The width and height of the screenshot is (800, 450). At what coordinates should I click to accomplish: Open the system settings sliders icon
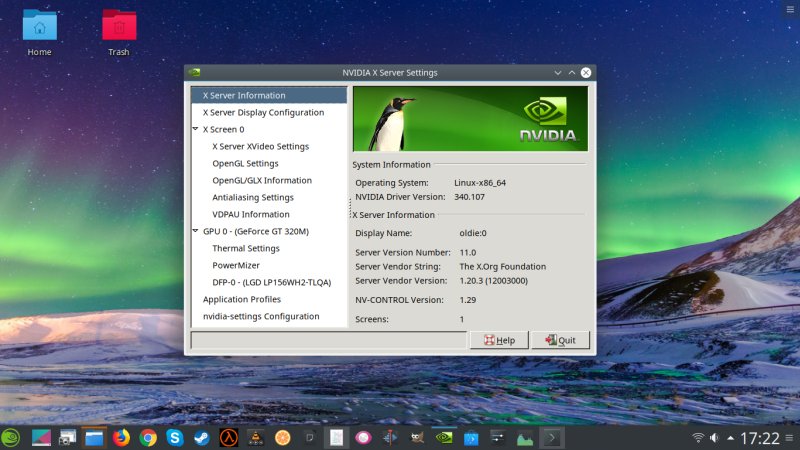pyautogui.click(x=497, y=438)
